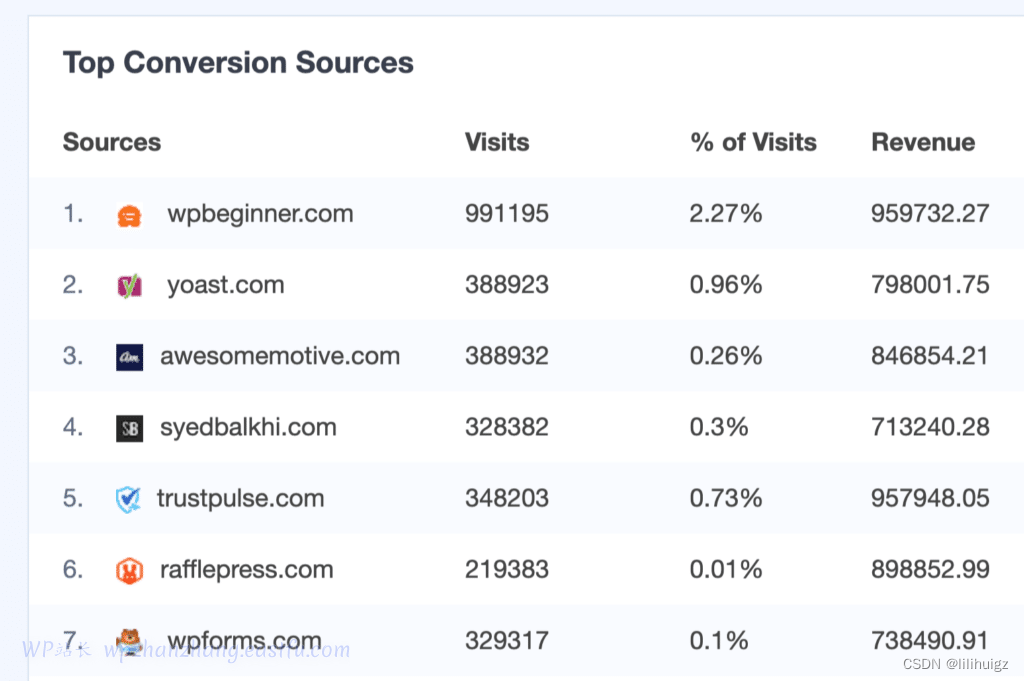Click the 0.73% visits percentage
The height and width of the screenshot is (681, 1024).
tap(726, 498)
